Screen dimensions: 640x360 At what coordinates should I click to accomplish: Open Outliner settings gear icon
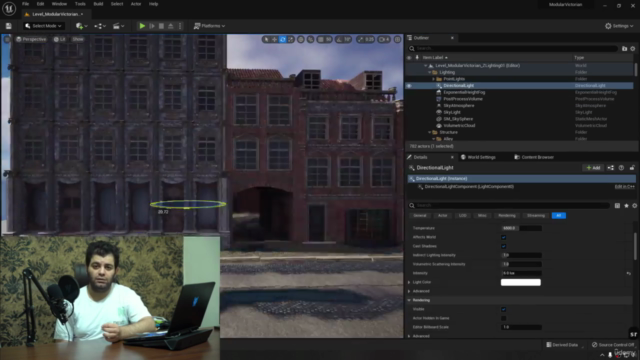tap(633, 49)
